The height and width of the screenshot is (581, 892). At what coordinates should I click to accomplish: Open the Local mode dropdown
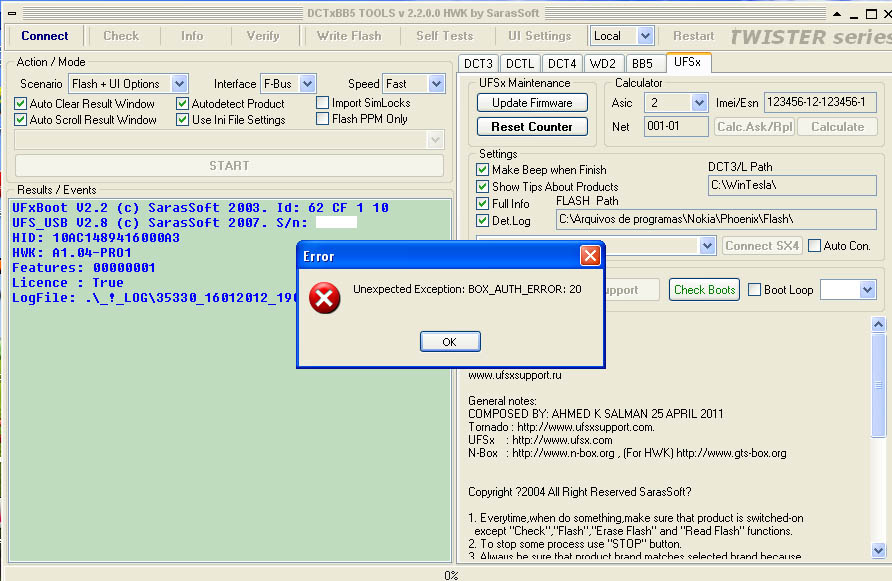pyautogui.click(x=645, y=36)
